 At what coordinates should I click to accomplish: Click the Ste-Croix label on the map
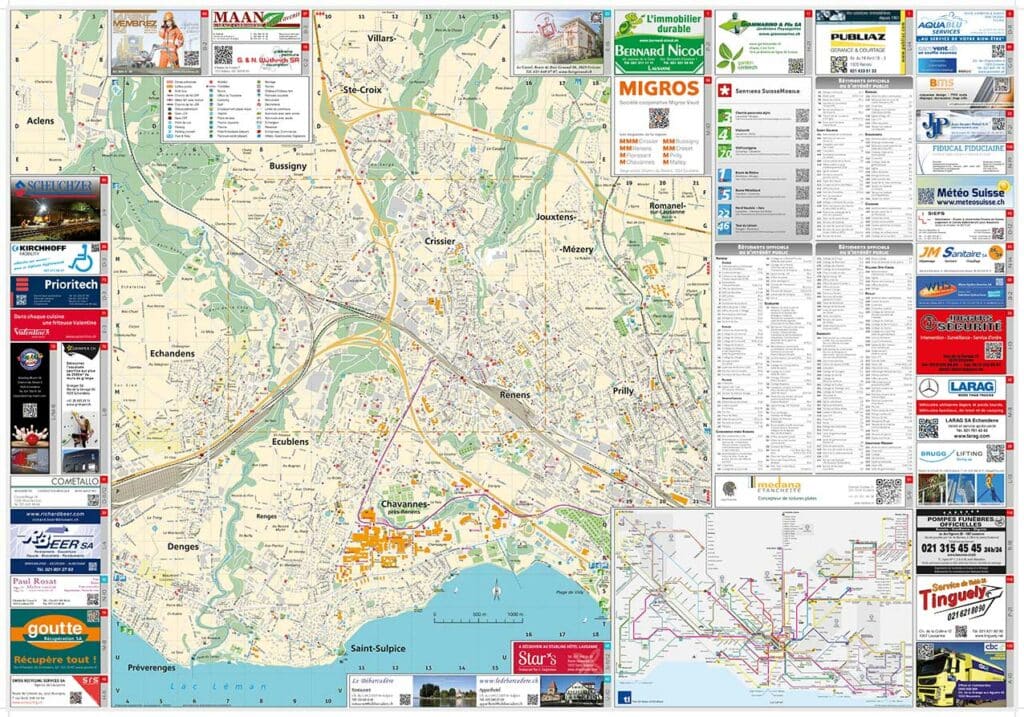[362, 89]
